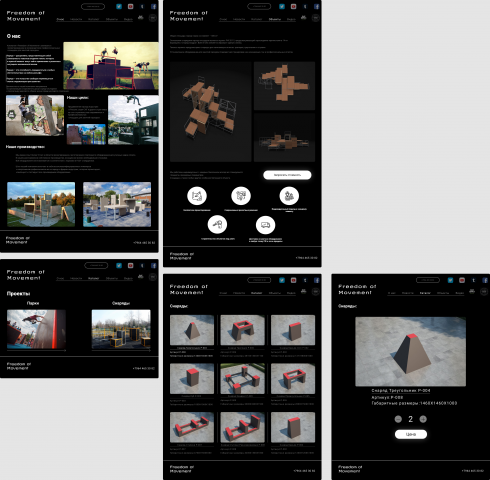The image size is (490, 480).
Task: Click the delivery truck round icon
Action: pyautogui.click(x=265, y=225)
